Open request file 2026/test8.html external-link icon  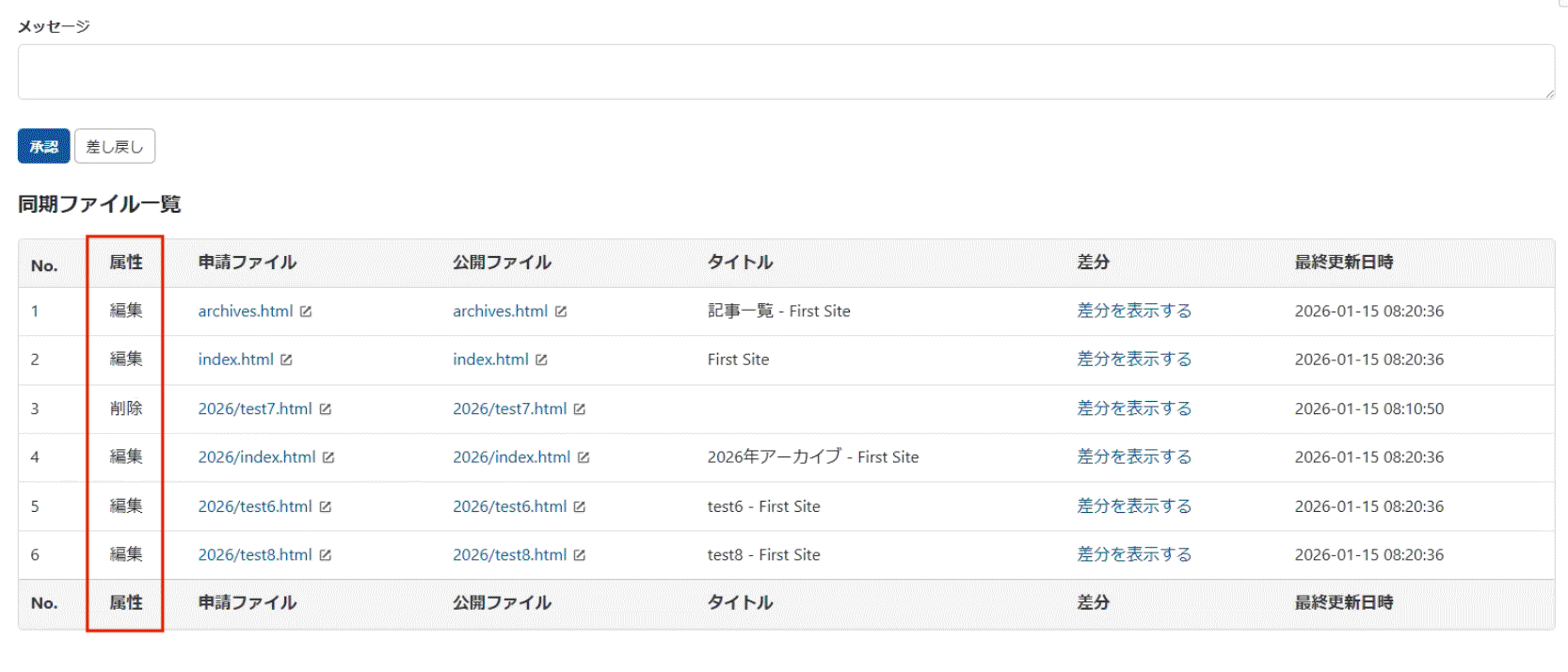coord(326,555)
